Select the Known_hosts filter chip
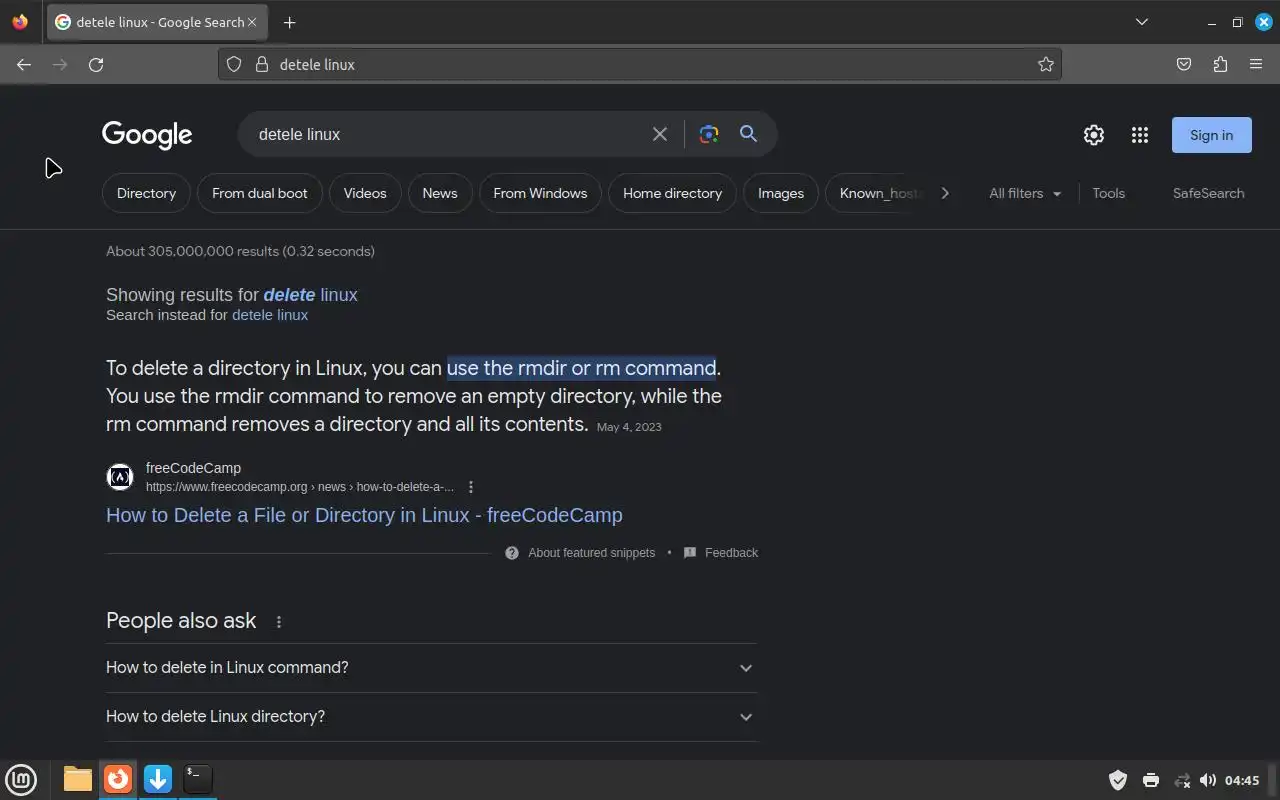Viewport: 1280px width, 800px height. [x=876, y=193]
